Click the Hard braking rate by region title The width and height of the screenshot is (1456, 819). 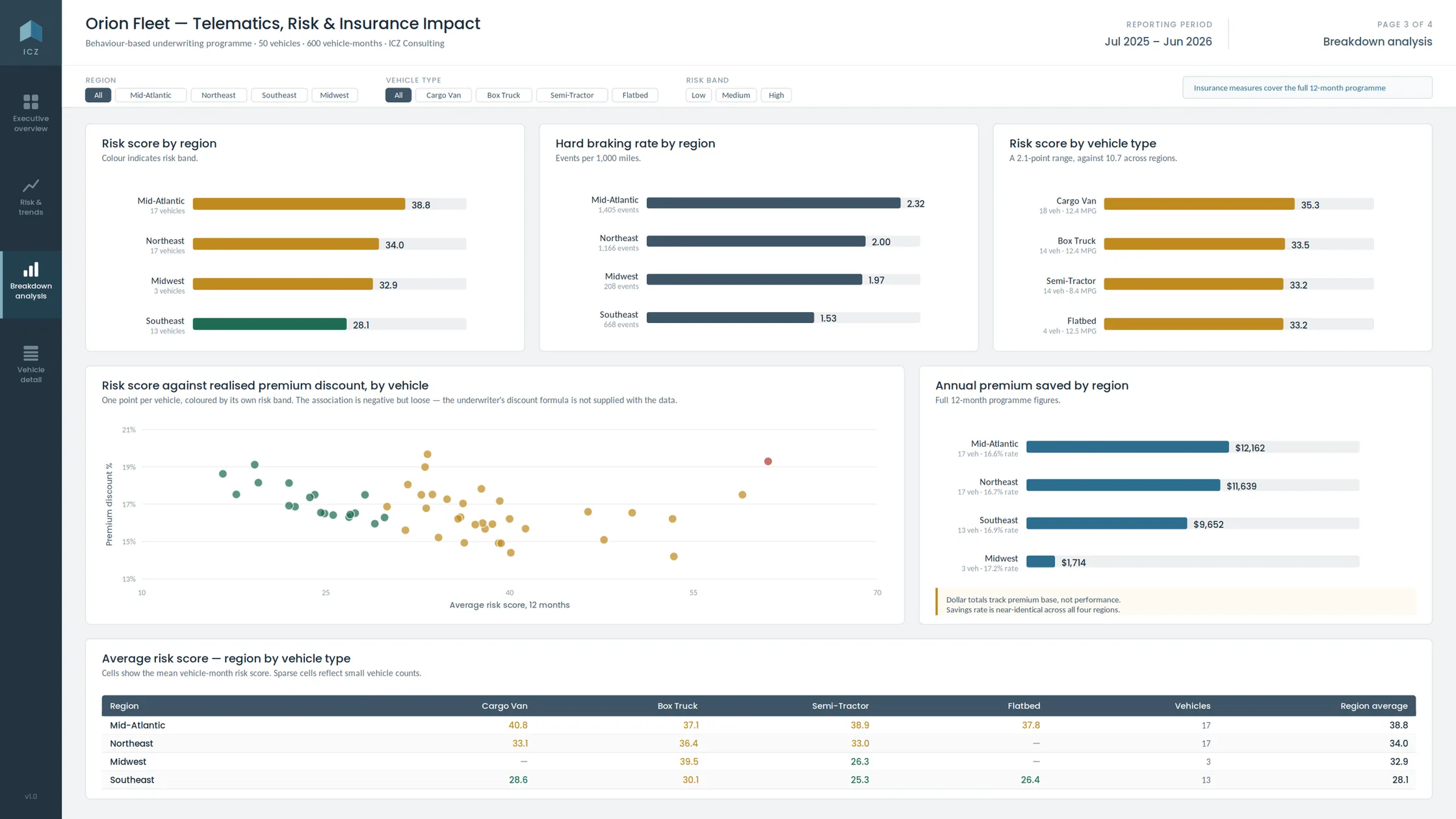tap(635, 144)
